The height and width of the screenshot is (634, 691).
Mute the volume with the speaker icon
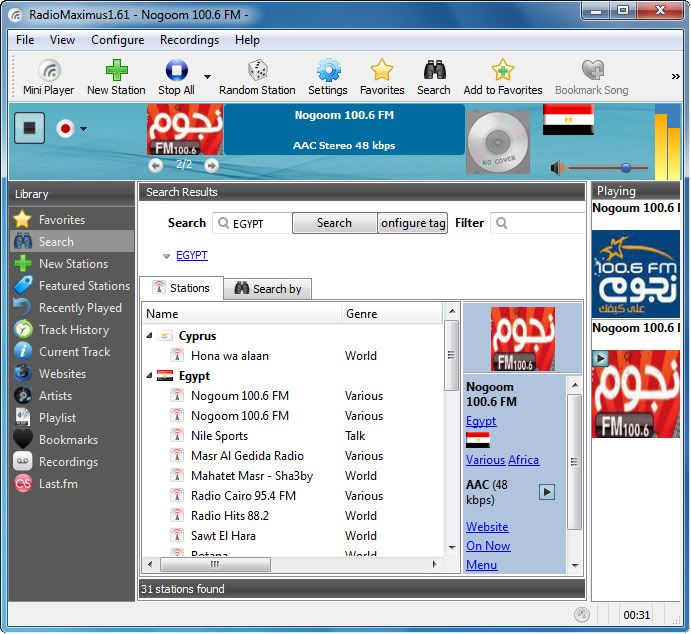click(557, 168)
